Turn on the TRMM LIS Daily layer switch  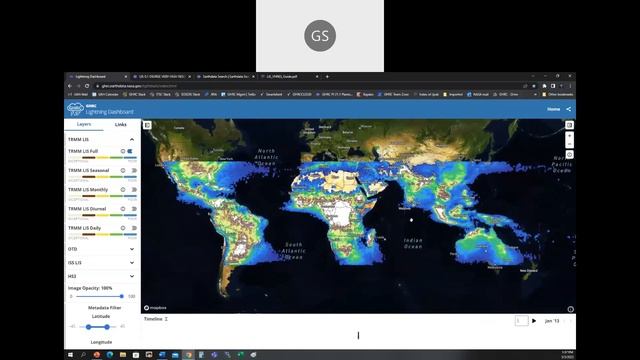click(x=133, y=228)
